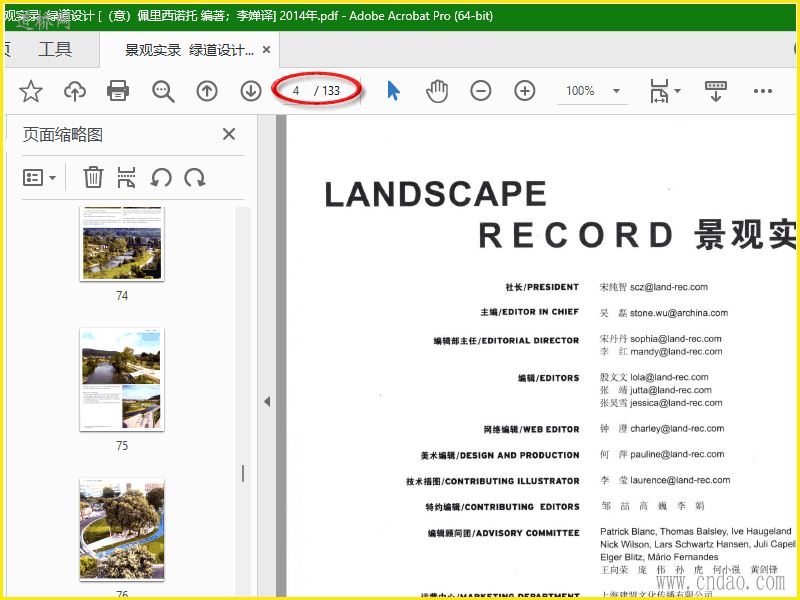Choose the hand pan tool
This screenshot has height=600, width=800.
coord(437,91)
